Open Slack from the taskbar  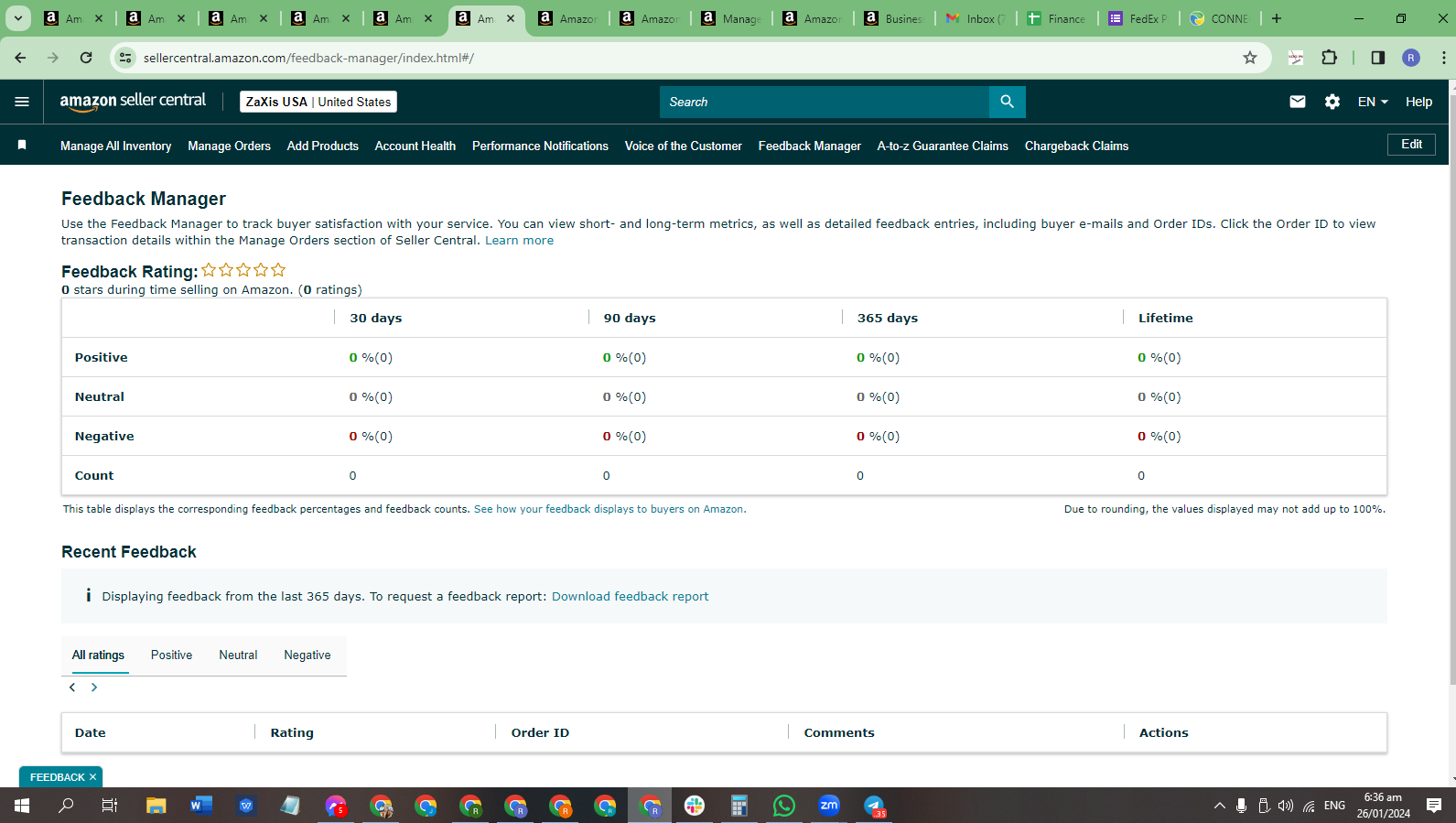[x=695, y=806]
